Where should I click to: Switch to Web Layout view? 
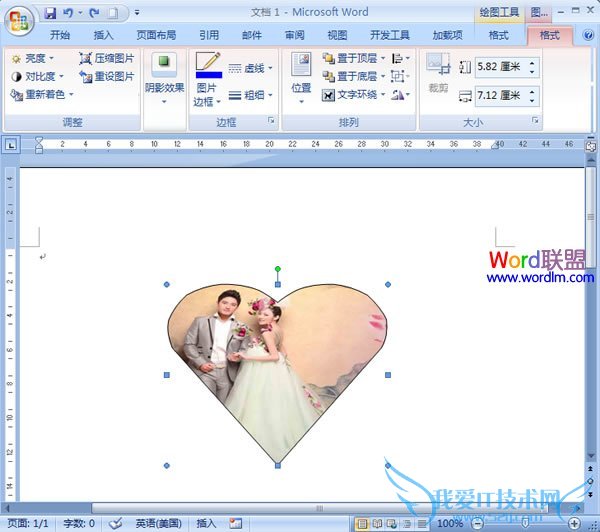(x=392, y=523)
